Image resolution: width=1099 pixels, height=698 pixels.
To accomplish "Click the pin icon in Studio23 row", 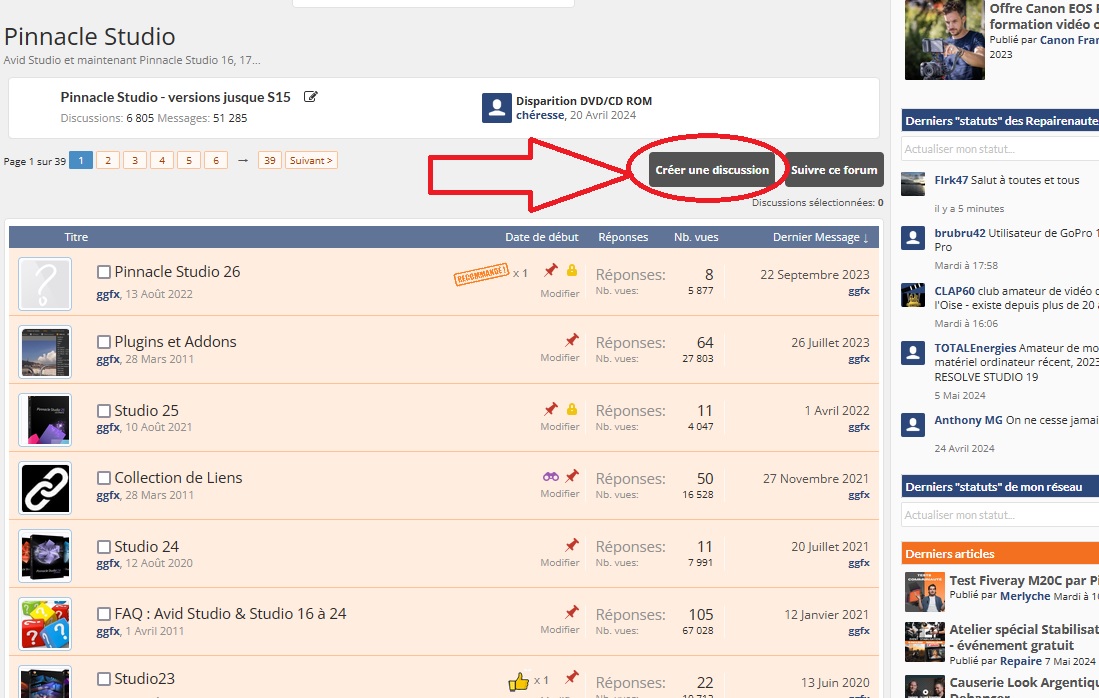I will coord(572,677).
